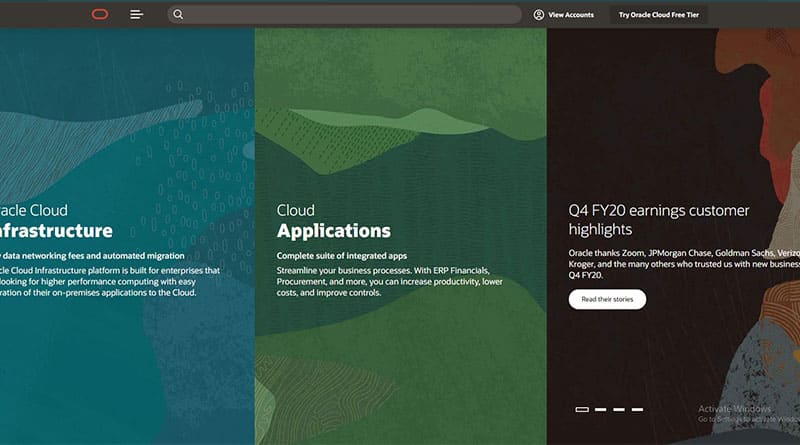The height and width of the screenshot is (445, 800).
Task: Open the Cloud Applications heading
Action: (334, 221)
